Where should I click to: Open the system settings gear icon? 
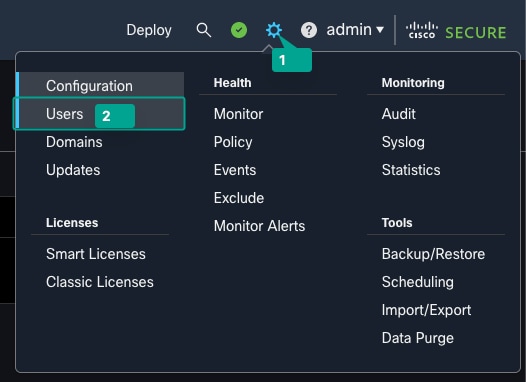coord(274,30)
